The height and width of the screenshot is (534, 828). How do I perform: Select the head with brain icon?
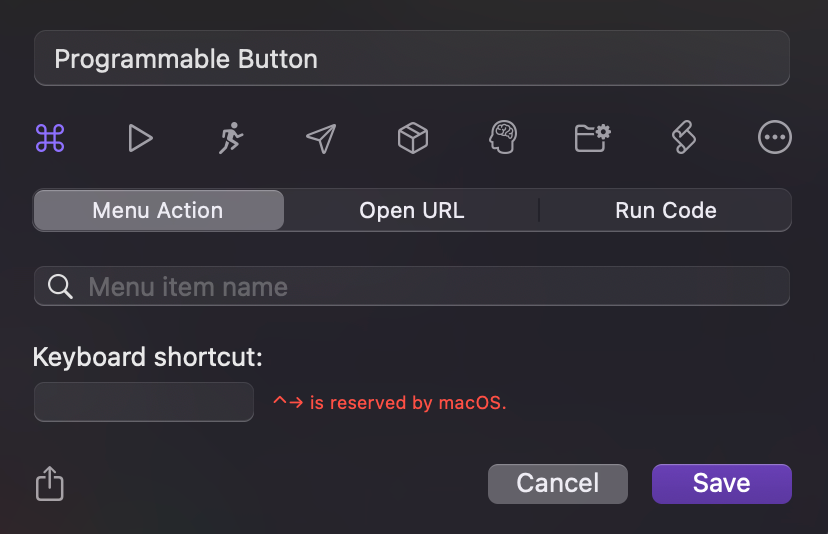503,138
